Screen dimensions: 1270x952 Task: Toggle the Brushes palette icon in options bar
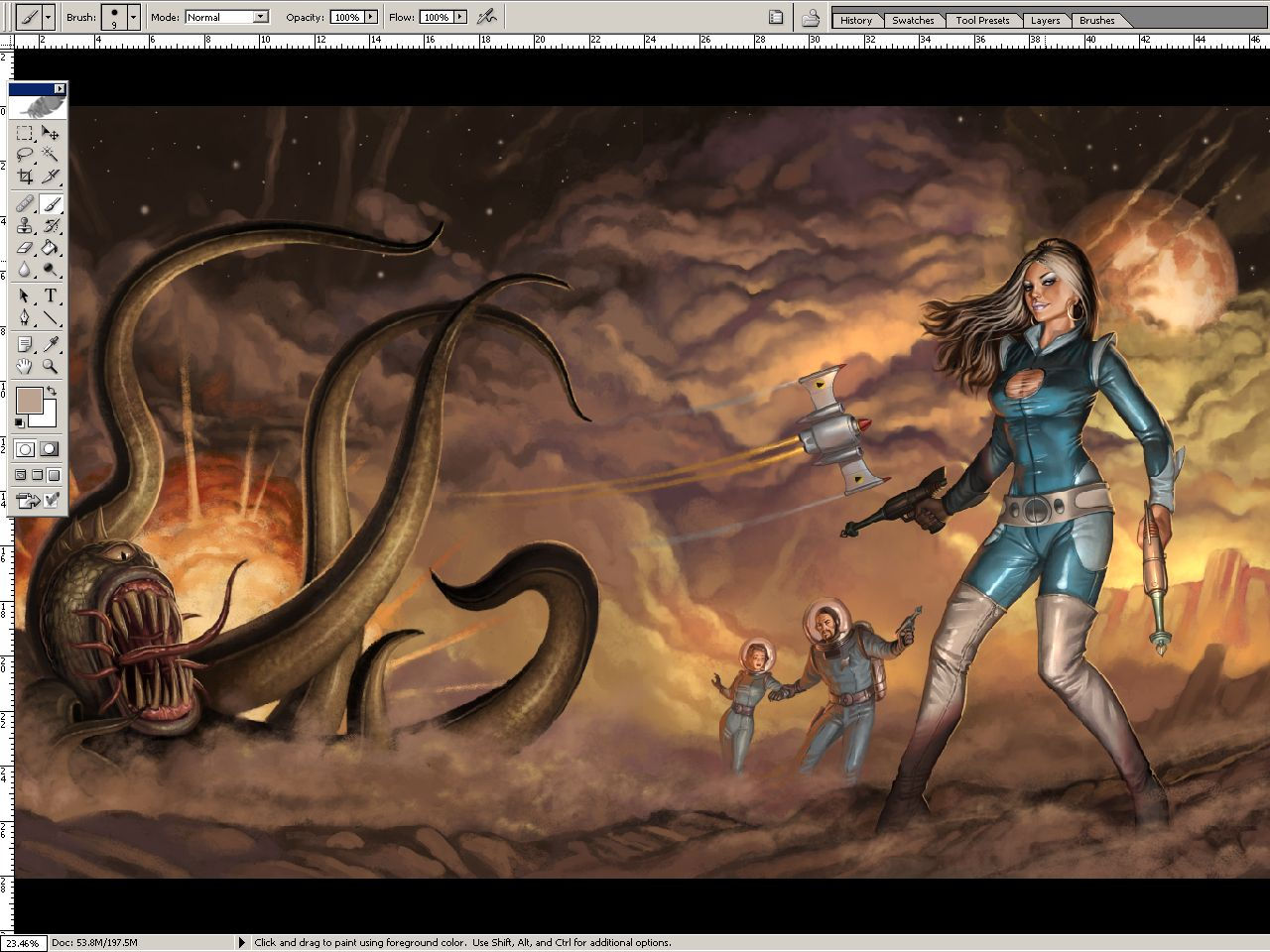[776, 17]
